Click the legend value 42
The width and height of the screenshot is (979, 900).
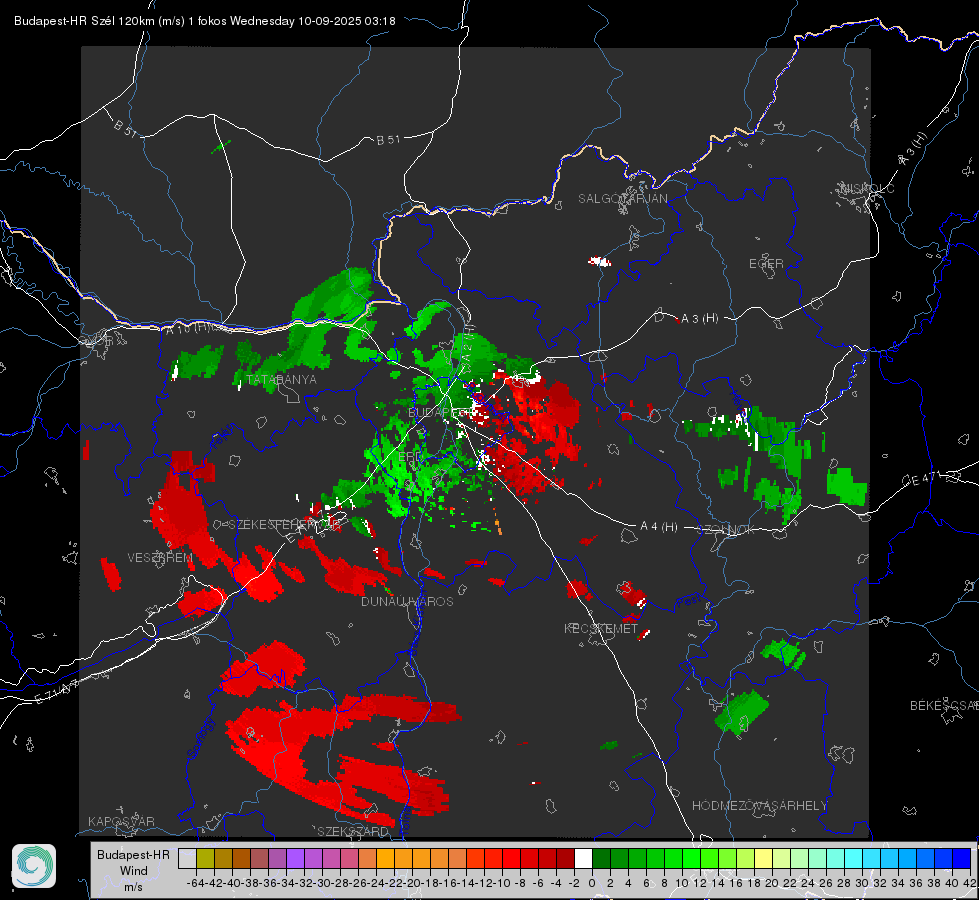pos(969,883)
